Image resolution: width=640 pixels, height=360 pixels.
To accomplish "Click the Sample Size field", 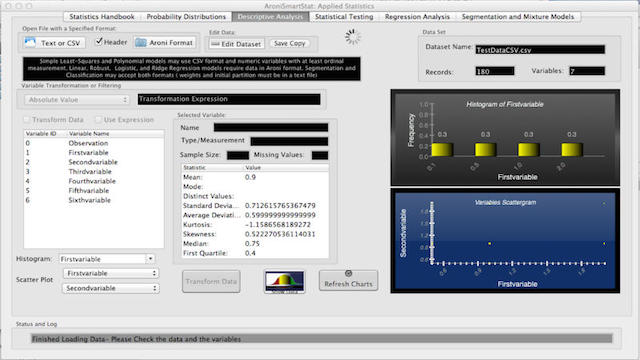I will coord(238,155).
